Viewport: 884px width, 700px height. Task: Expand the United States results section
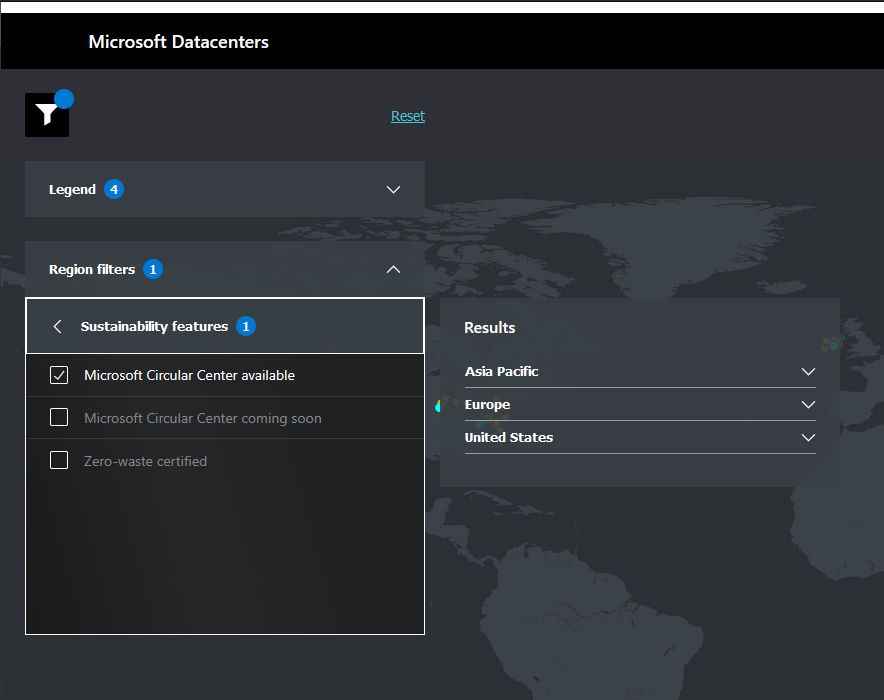[x=808, y=437]
